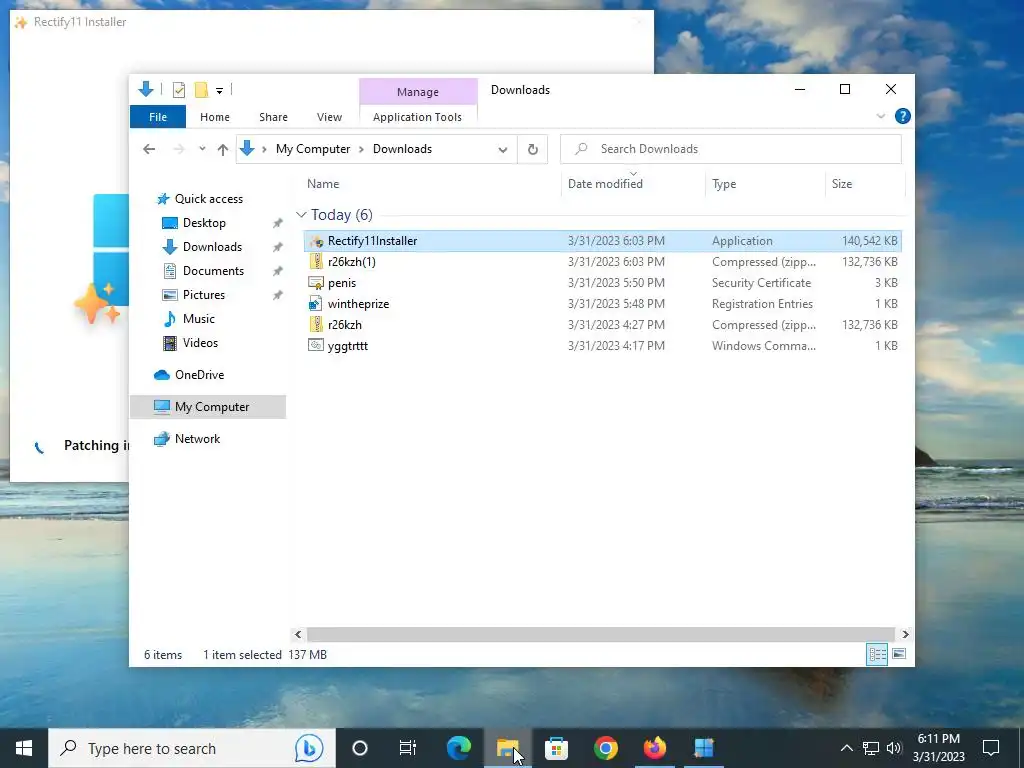Select My Computer in navigation pane
The height and width of the screenshot is (768, 1024).
click(208, 407)
